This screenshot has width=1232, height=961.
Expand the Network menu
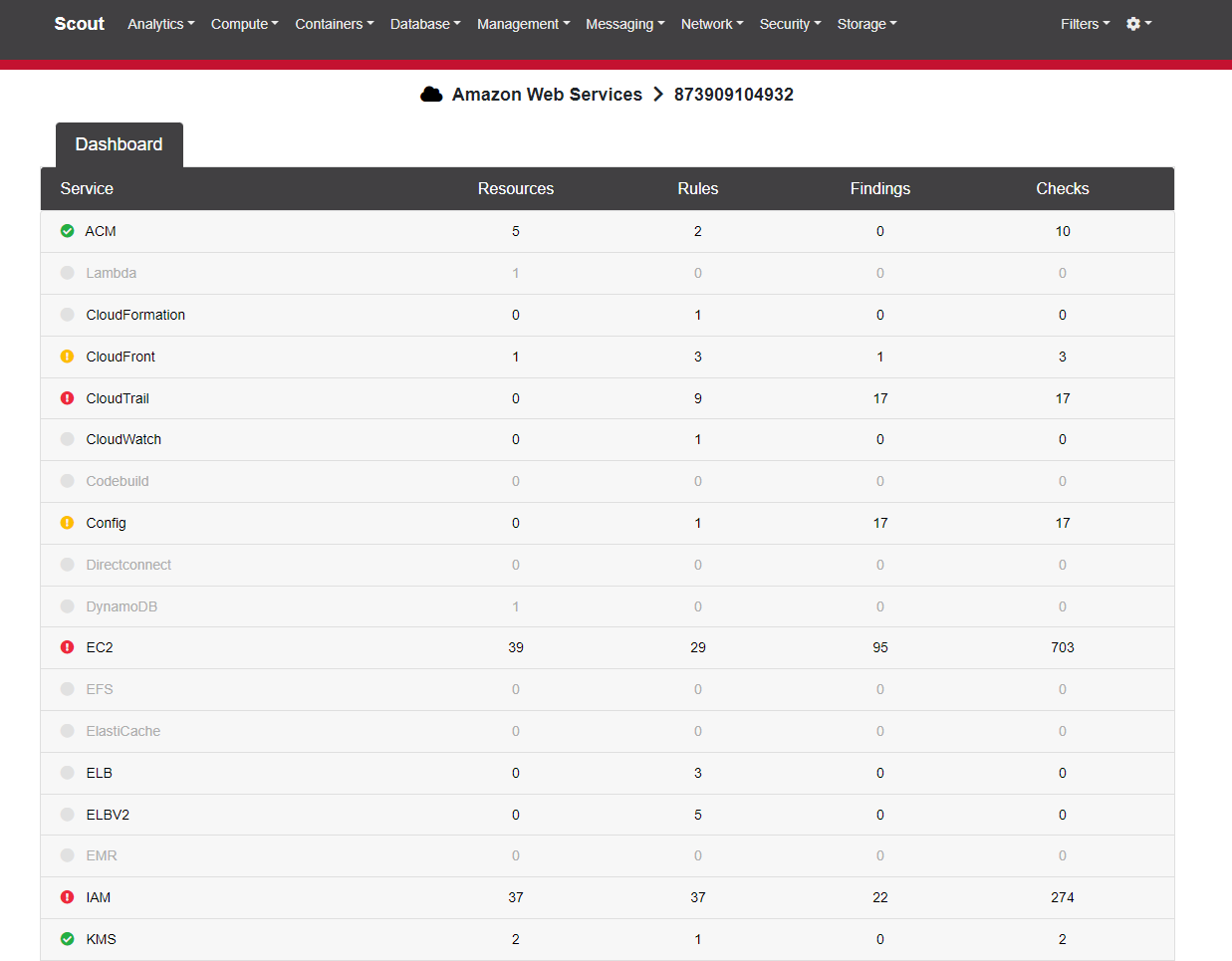(x=712, y=24)
